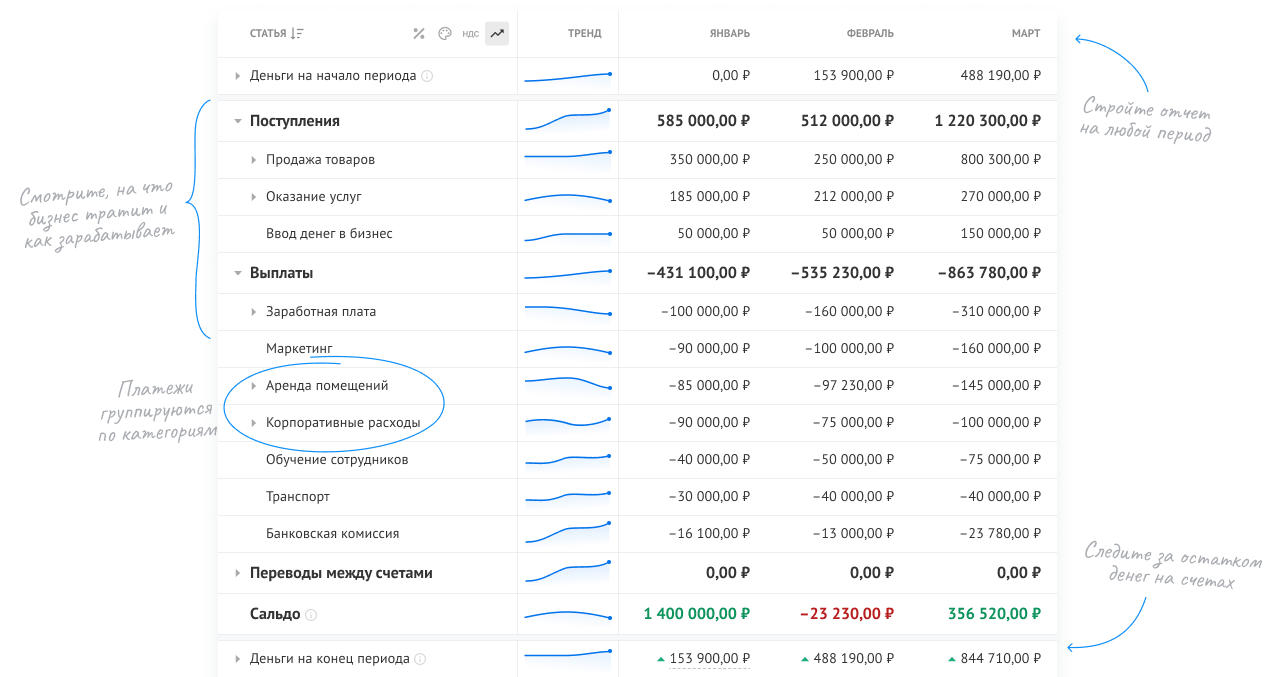This screenshot has height=677, width=1275.
Task: Open the trend sparkline for Сальдо
Action: 567,615
